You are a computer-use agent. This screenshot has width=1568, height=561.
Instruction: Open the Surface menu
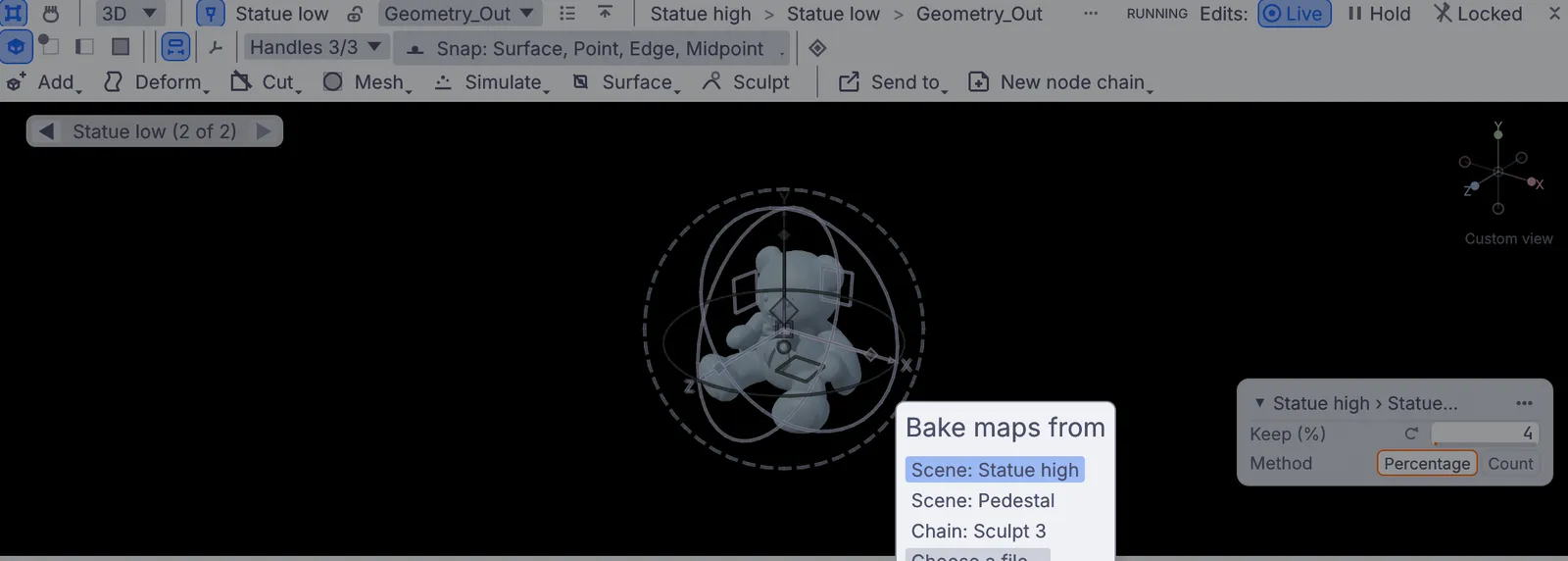626,82
